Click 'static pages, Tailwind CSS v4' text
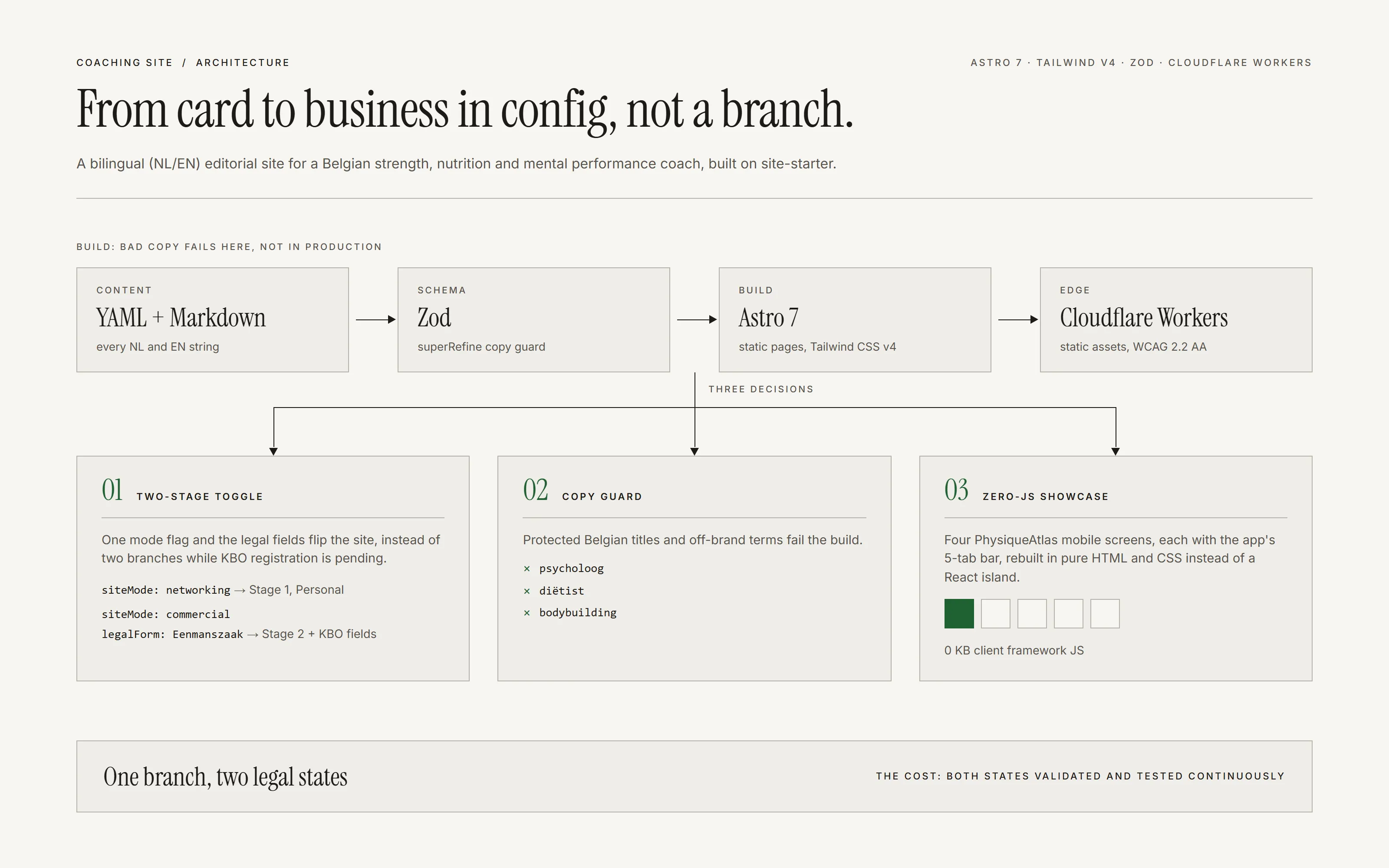1389x868 pixels. point(817,347)
